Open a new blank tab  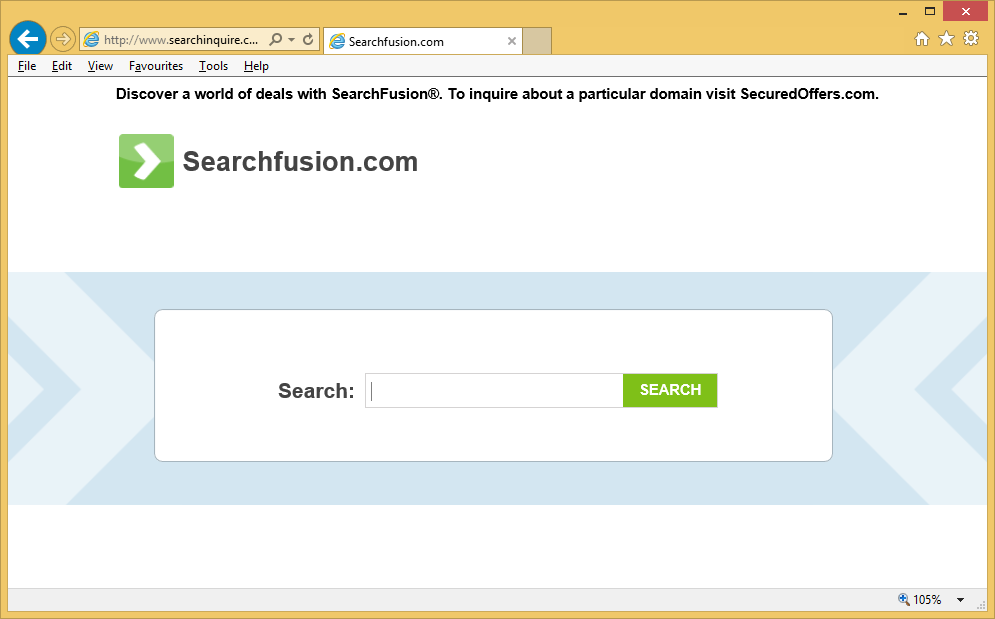pyautogui.click(x=538, y=41)
